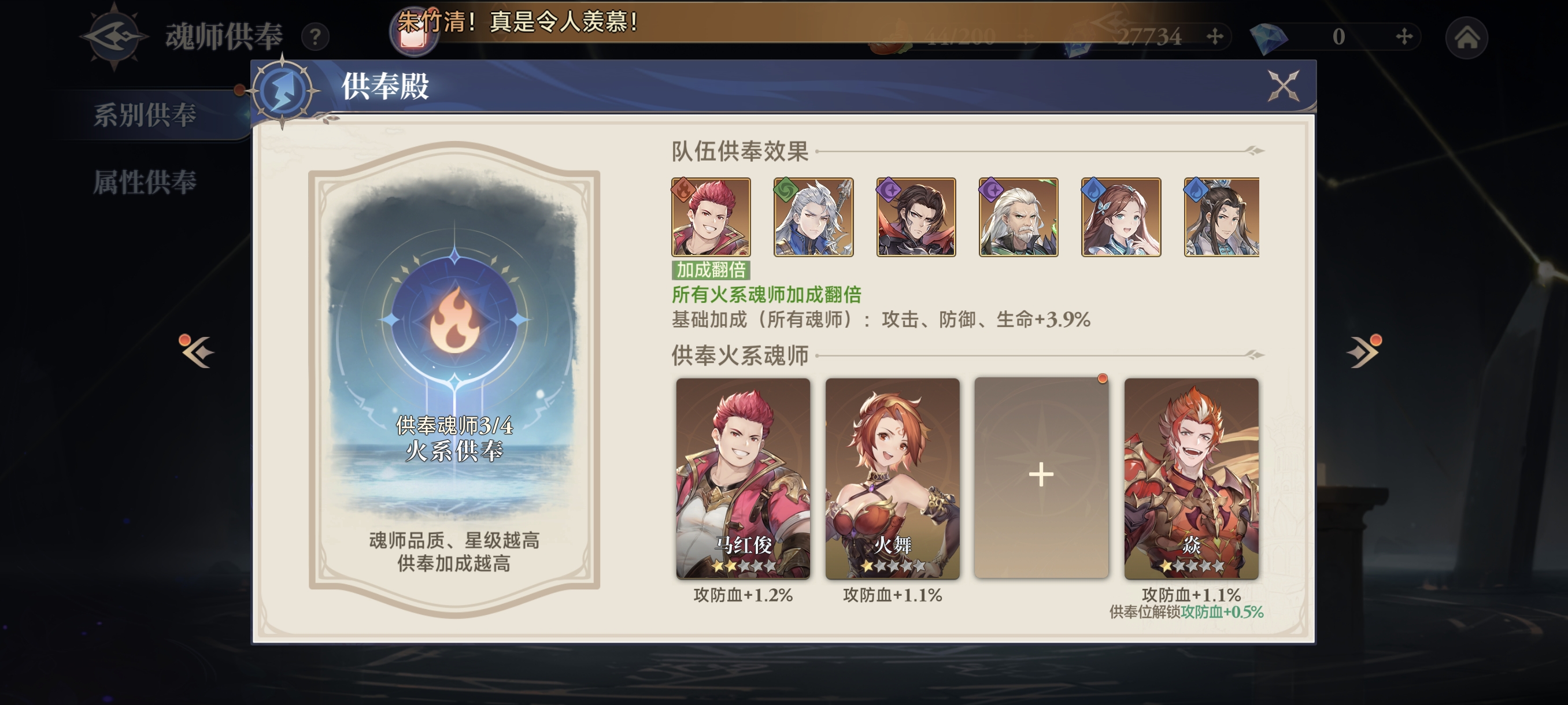Screen dimensions: 1568x705
Task: Select the 马红俊 enshrined card
Action: 742,477
